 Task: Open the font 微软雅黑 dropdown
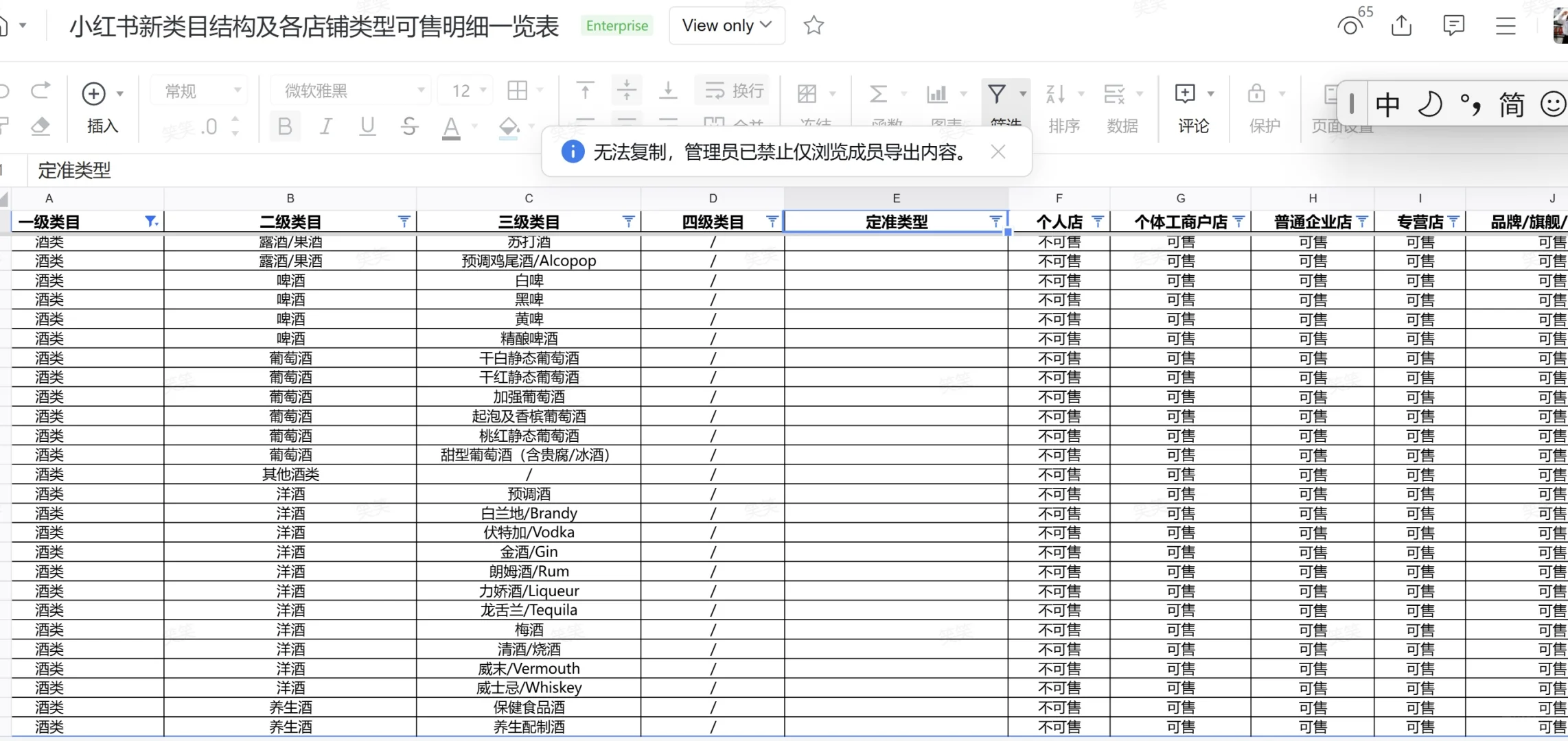[x=350, y=91]
